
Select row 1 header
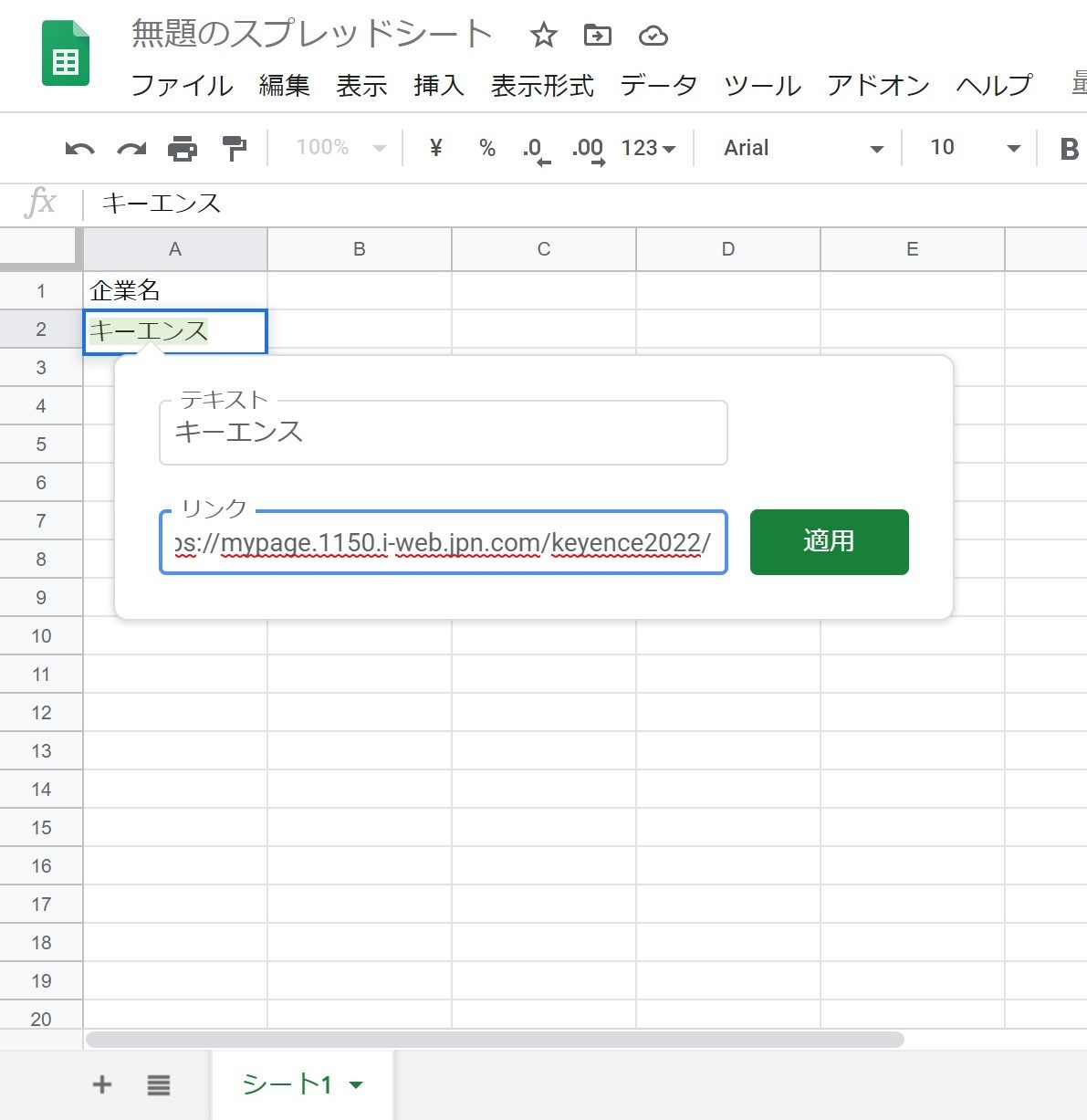[x=41, y=291]
